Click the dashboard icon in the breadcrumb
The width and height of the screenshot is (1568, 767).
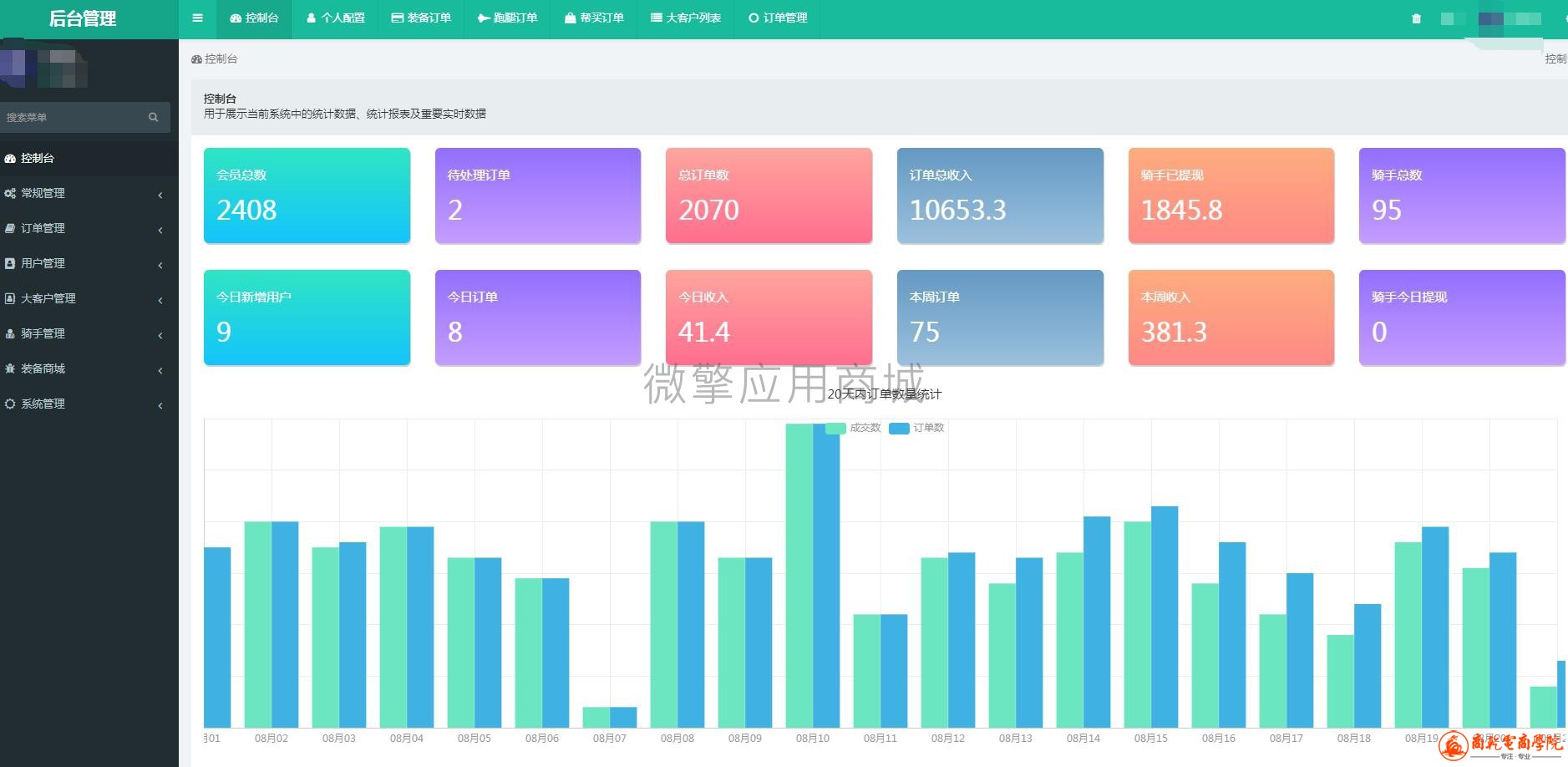click(x=196, y=59)
